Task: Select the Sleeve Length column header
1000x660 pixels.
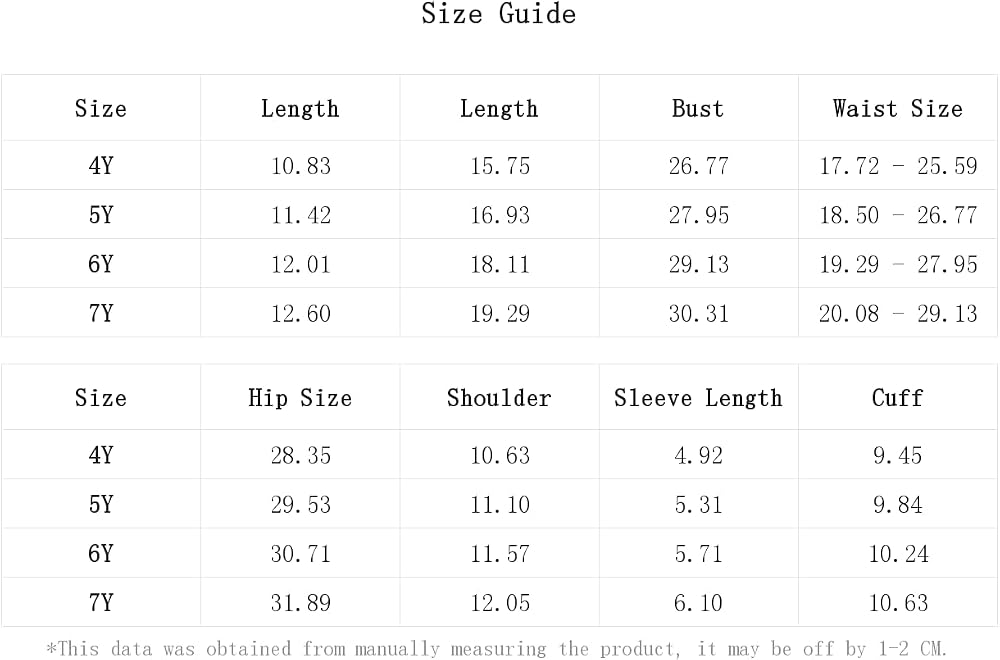Action: coord(698,398)
